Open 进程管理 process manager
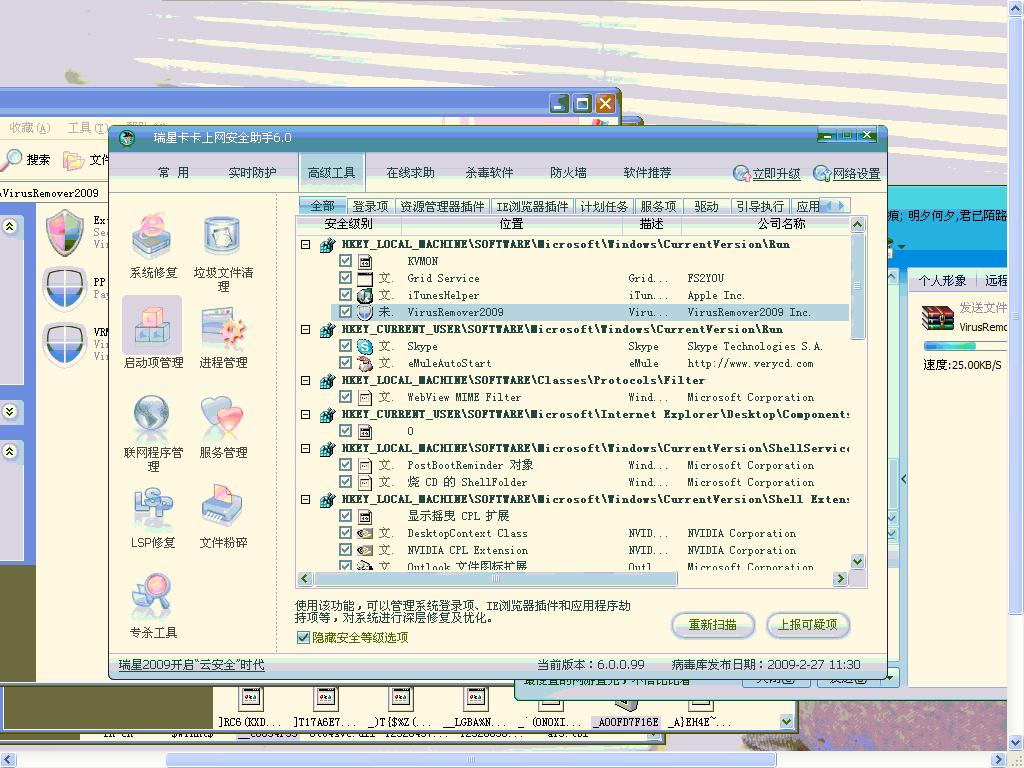Viewport: 1024px width, 768px height. click(x=223, y=336)
